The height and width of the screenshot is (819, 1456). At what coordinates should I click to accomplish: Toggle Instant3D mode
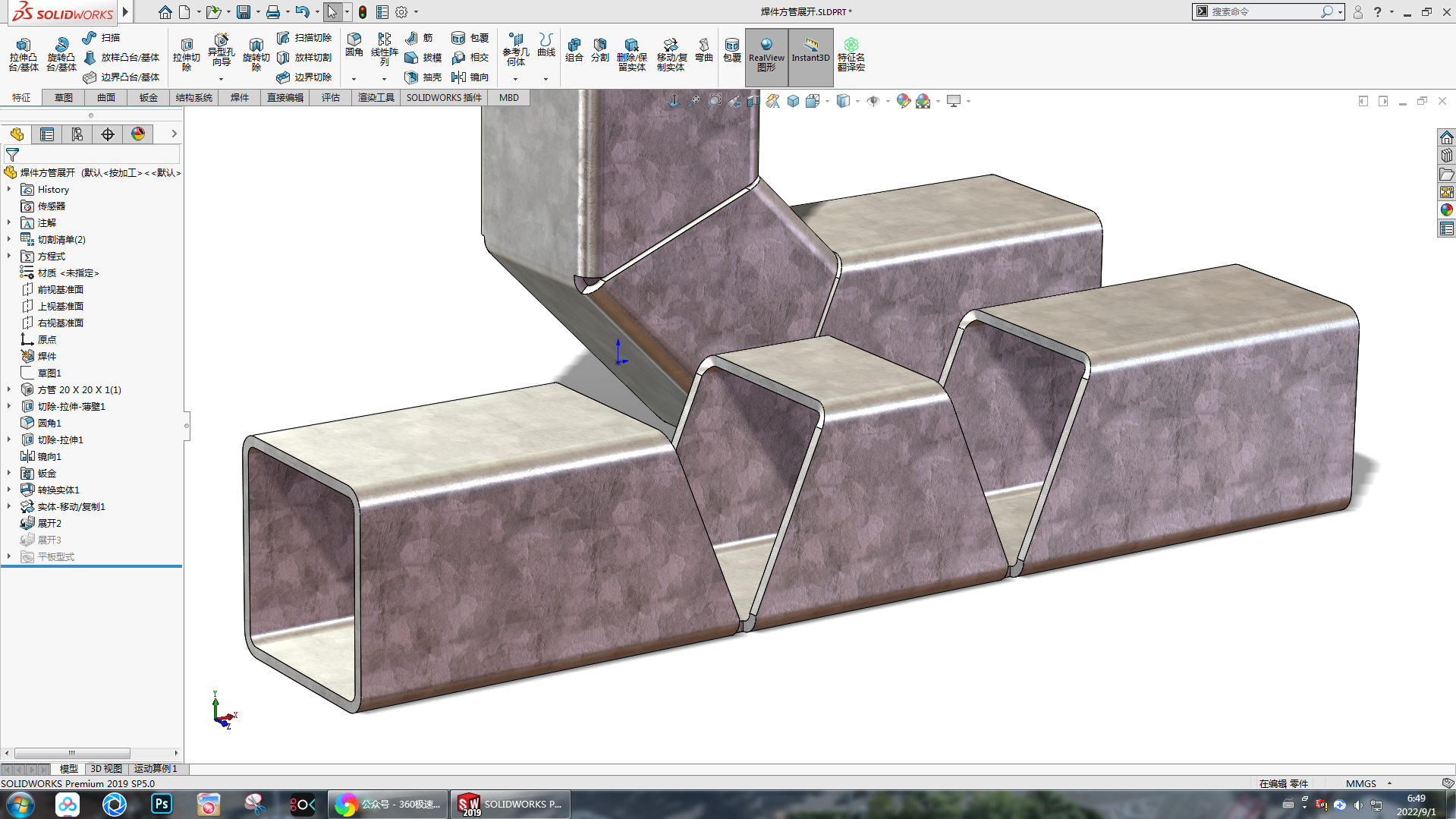pyautogui.click(x=811, y=56)
